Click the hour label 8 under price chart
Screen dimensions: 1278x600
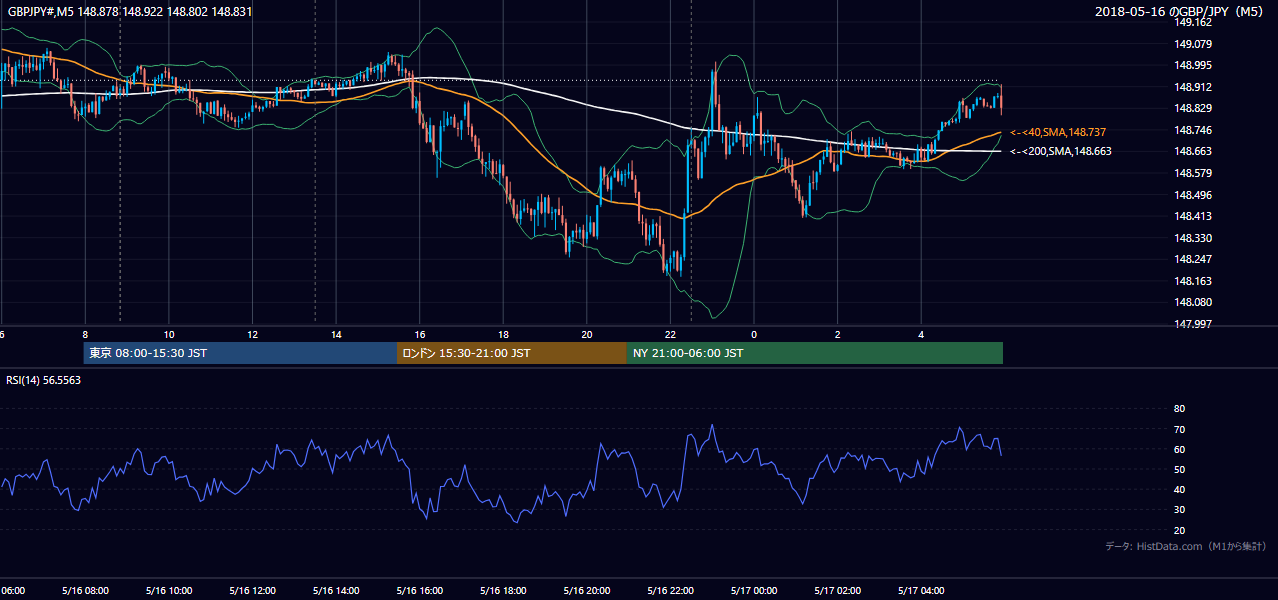[85, 335]
